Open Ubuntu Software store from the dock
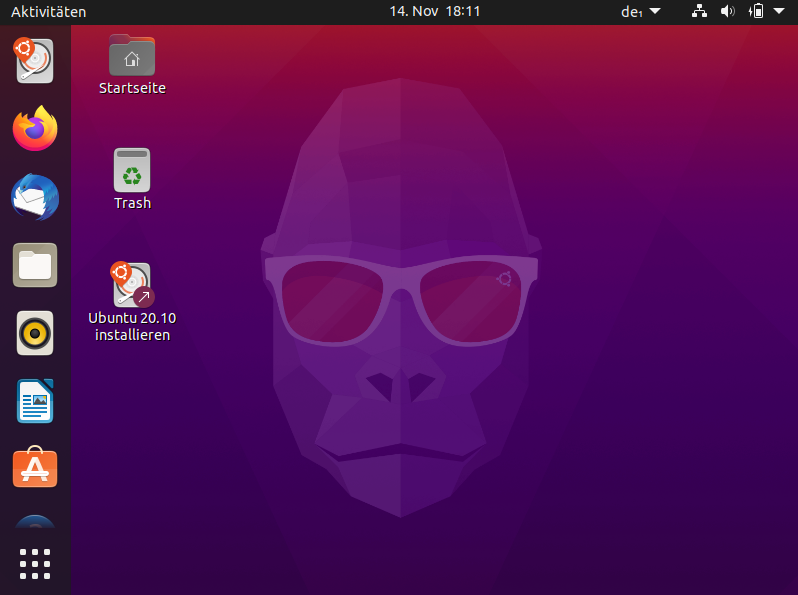Screen dimensions: 798x595 pyautogui.click(x=35, y=467)
